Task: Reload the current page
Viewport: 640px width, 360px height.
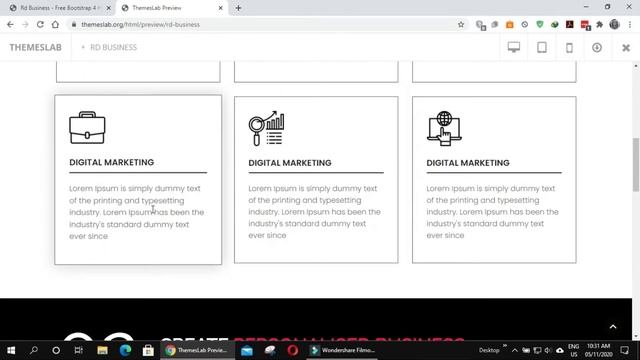Action: 40,24
